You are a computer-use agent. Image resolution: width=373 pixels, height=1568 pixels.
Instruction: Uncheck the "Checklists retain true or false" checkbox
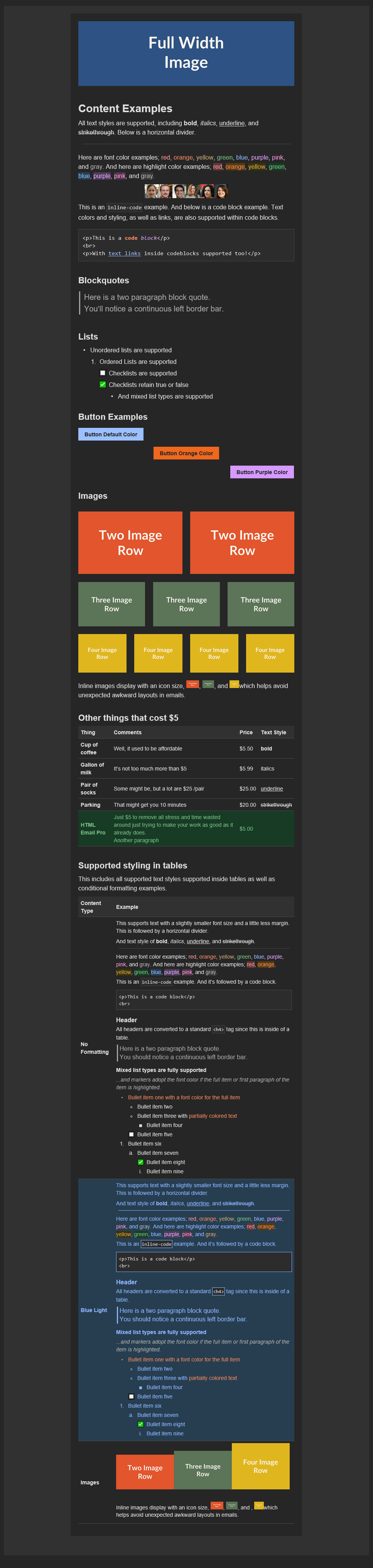coord(102,385)
